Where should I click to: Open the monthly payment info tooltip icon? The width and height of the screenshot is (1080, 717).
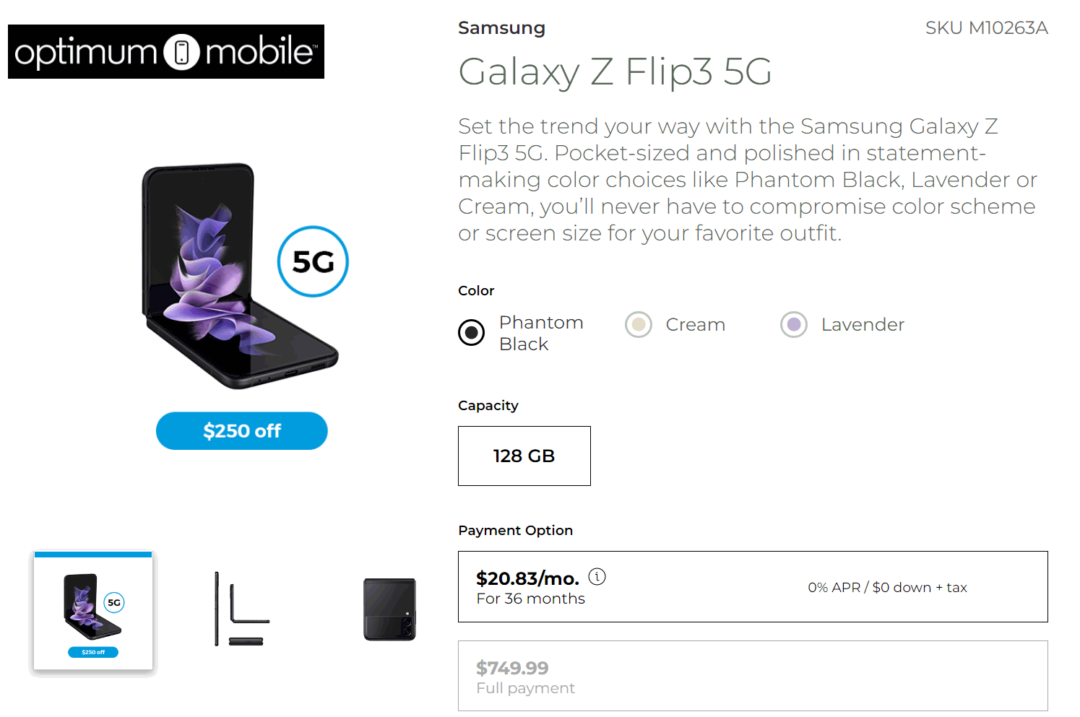tap(597, 576)
